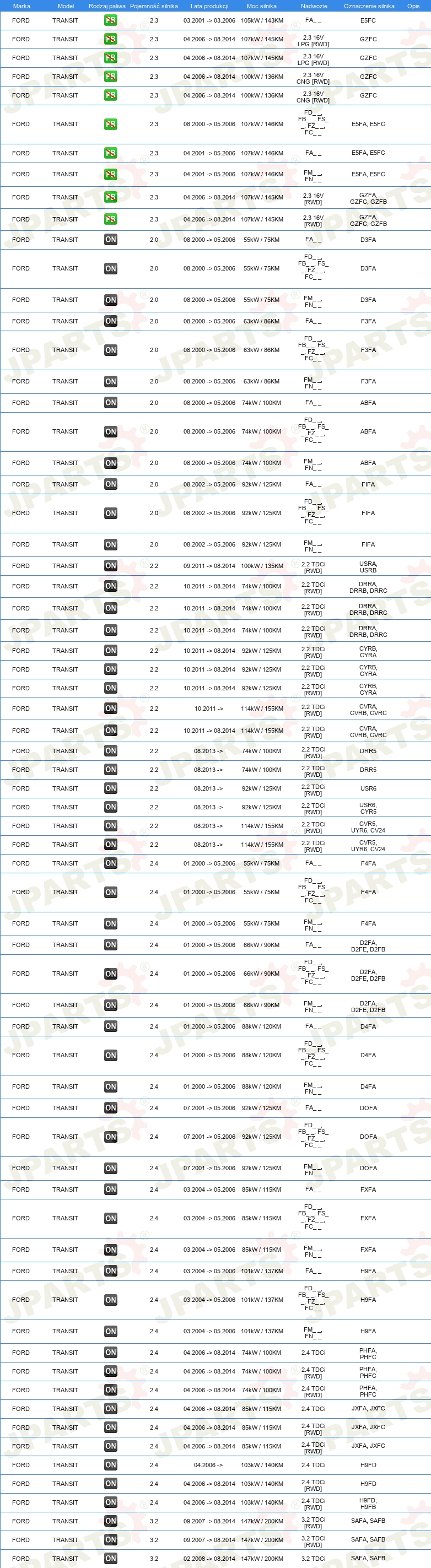
Task: Click the petrol icon in the 2.3 FM_ _, FN_ _ E5FA row
Action: (x=110, y=174)
